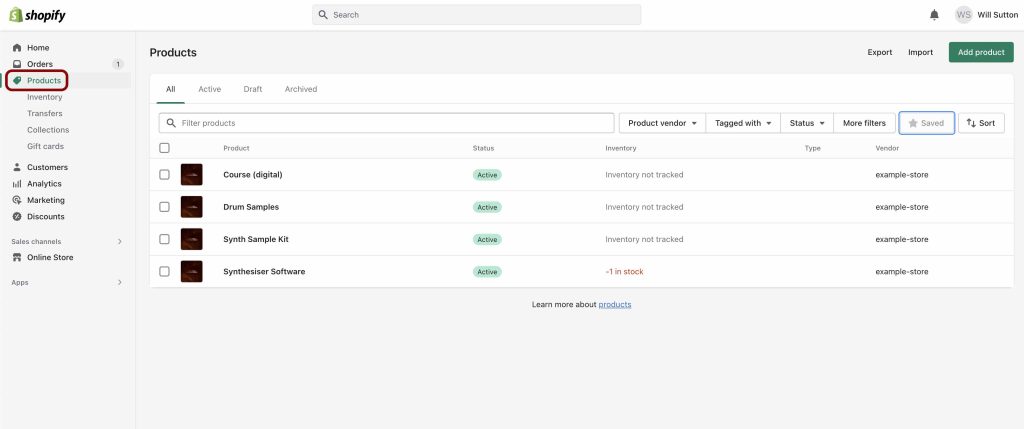Open Discounts via its badge icon
This screenshot has height=429, width=1024.
pyautogui.click(x=17, y=216)
